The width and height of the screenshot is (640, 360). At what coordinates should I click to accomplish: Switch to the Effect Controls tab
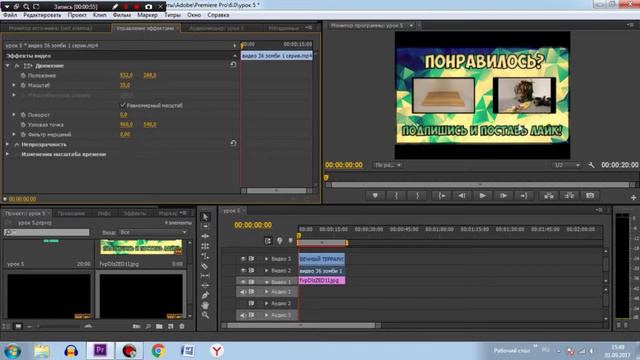(145, 28)
